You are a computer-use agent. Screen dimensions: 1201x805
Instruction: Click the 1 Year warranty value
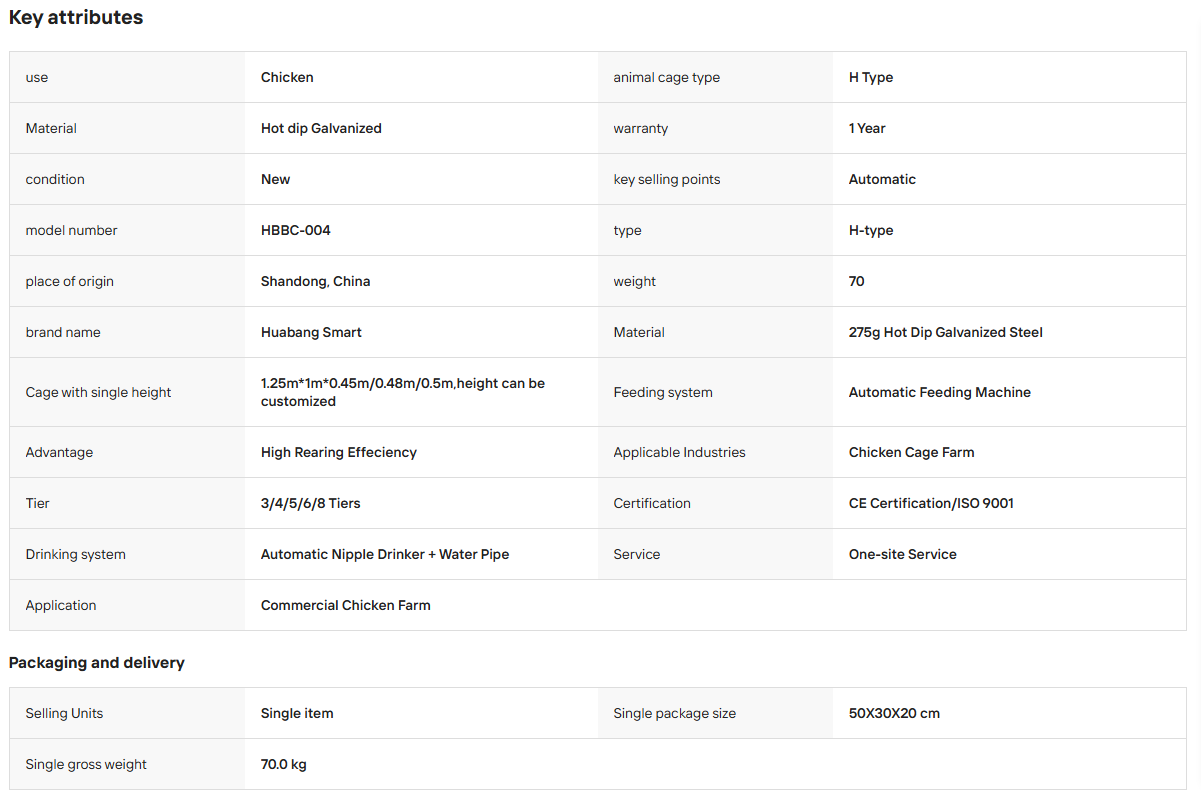click(x=867, y=128)
